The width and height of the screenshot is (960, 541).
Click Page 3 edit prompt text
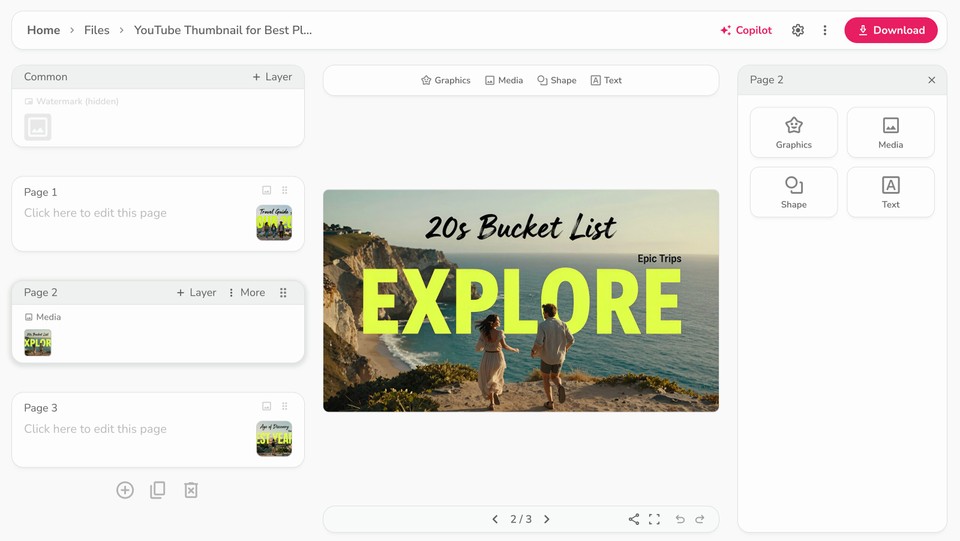(95, 429)
